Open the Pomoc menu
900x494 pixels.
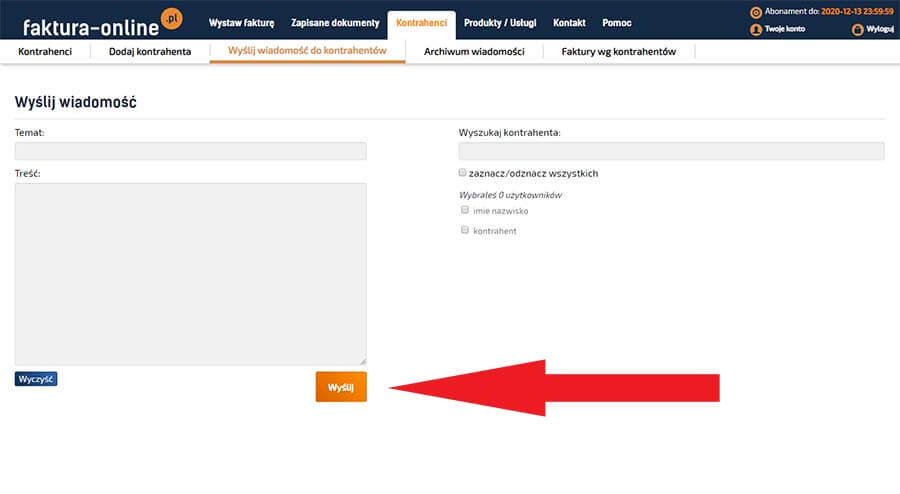616,23
